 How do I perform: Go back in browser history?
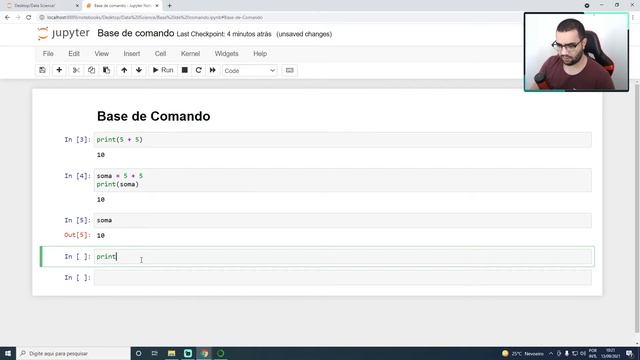[7, 18]
